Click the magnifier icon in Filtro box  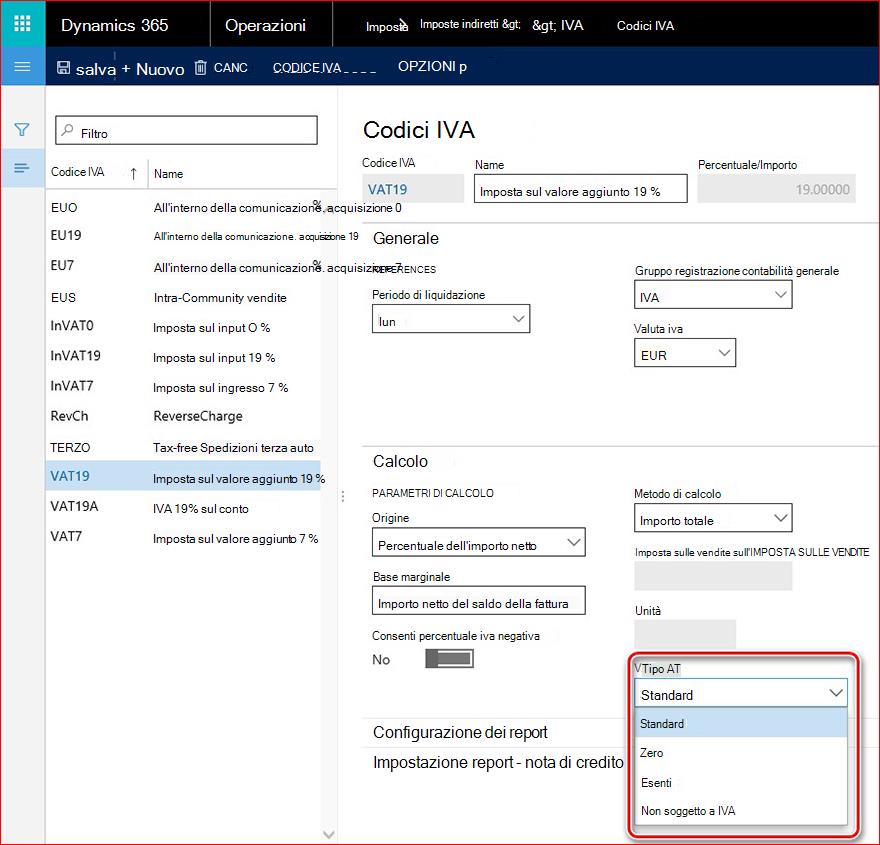click(67, 130)
